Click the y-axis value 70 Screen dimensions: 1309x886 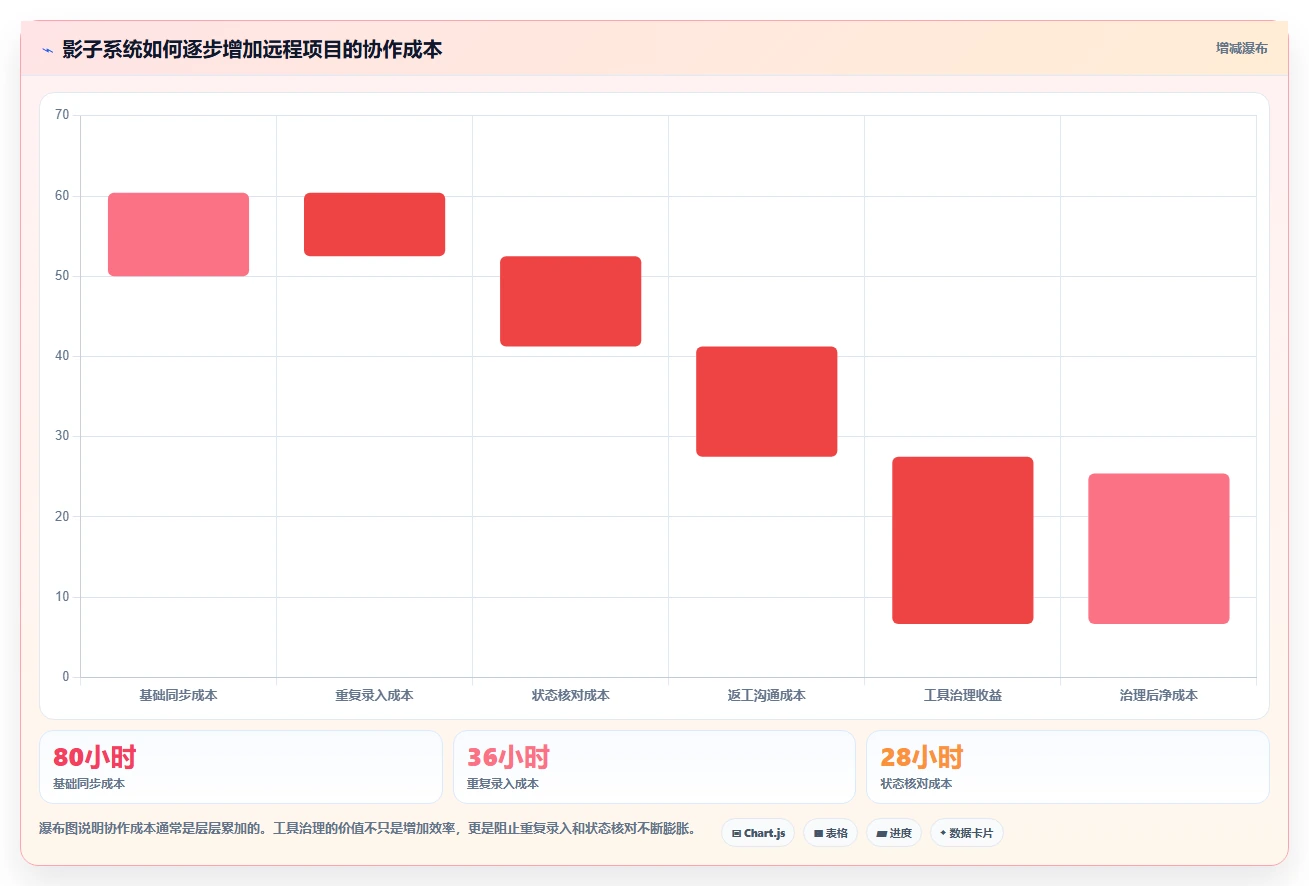62,115
